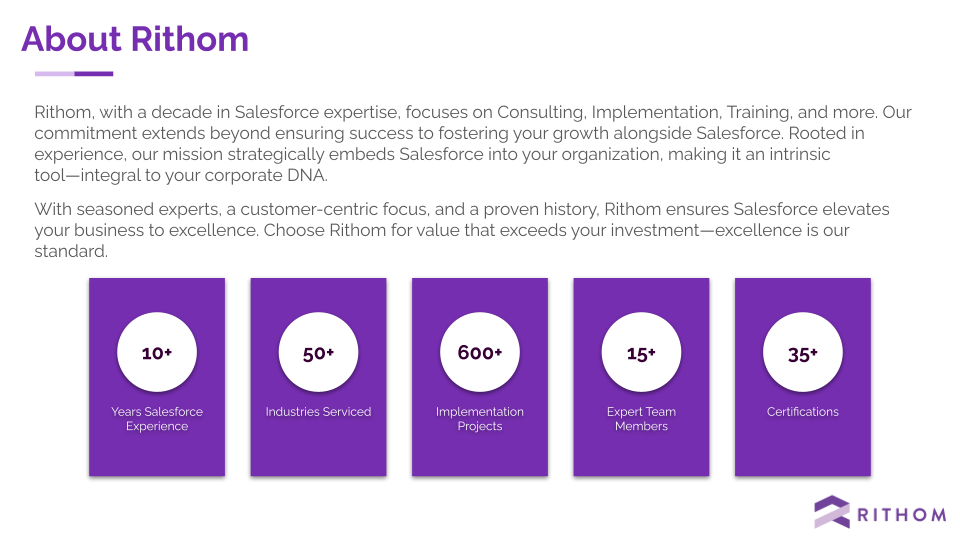Click the paragraph starting 'With seasoned experts'
This screenshot has height=540, width=960.
[462, 230]
